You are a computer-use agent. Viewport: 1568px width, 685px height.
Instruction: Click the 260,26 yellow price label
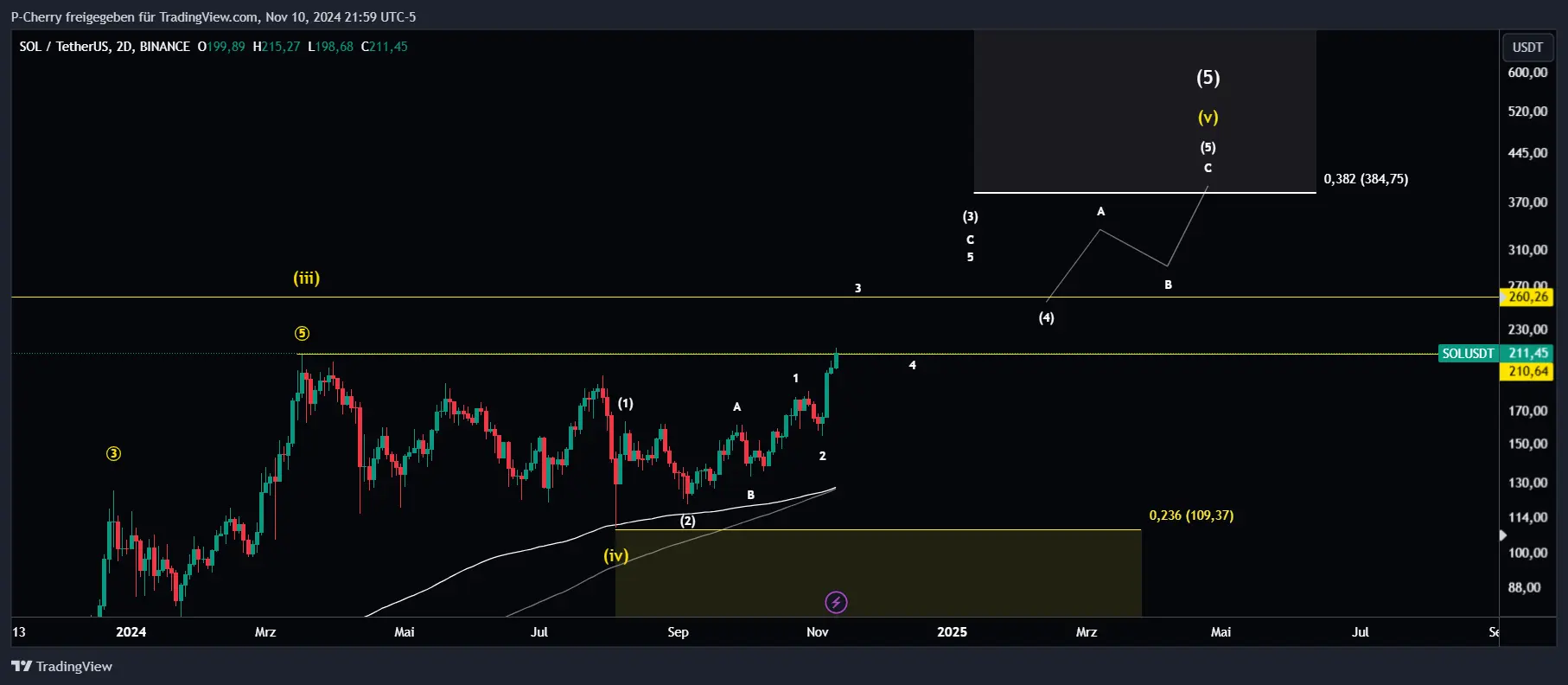[1527, 297]
